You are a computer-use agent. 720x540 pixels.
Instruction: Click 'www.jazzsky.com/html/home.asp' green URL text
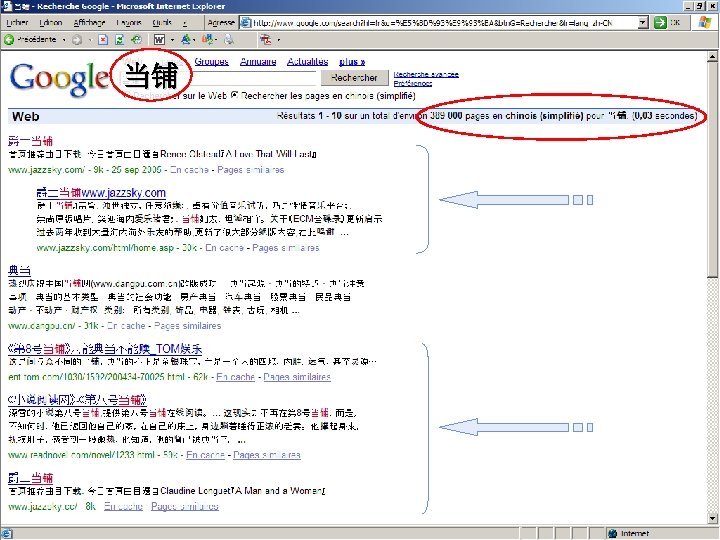105,248
